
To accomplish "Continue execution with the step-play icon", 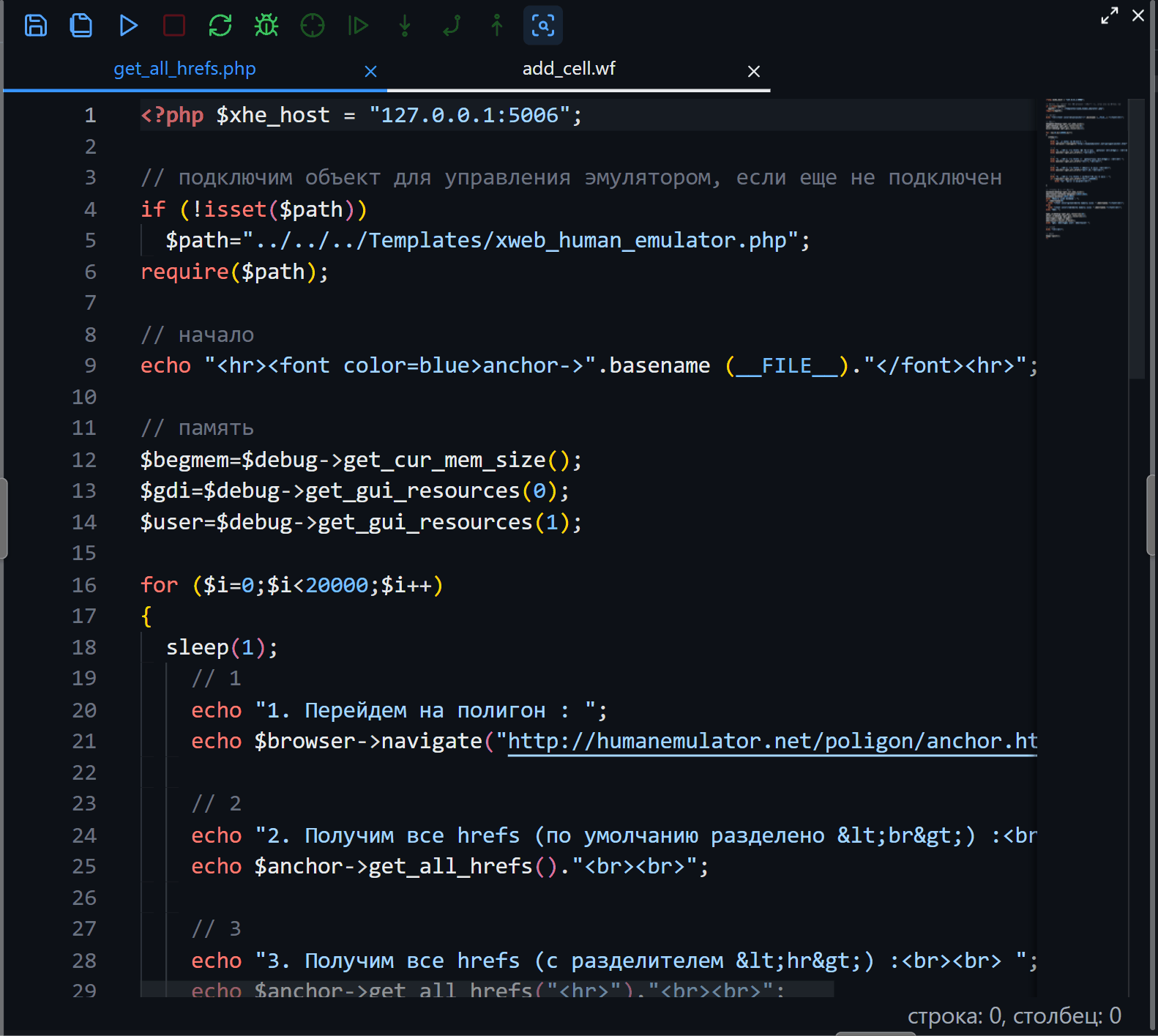I will (x=358, y=26).
